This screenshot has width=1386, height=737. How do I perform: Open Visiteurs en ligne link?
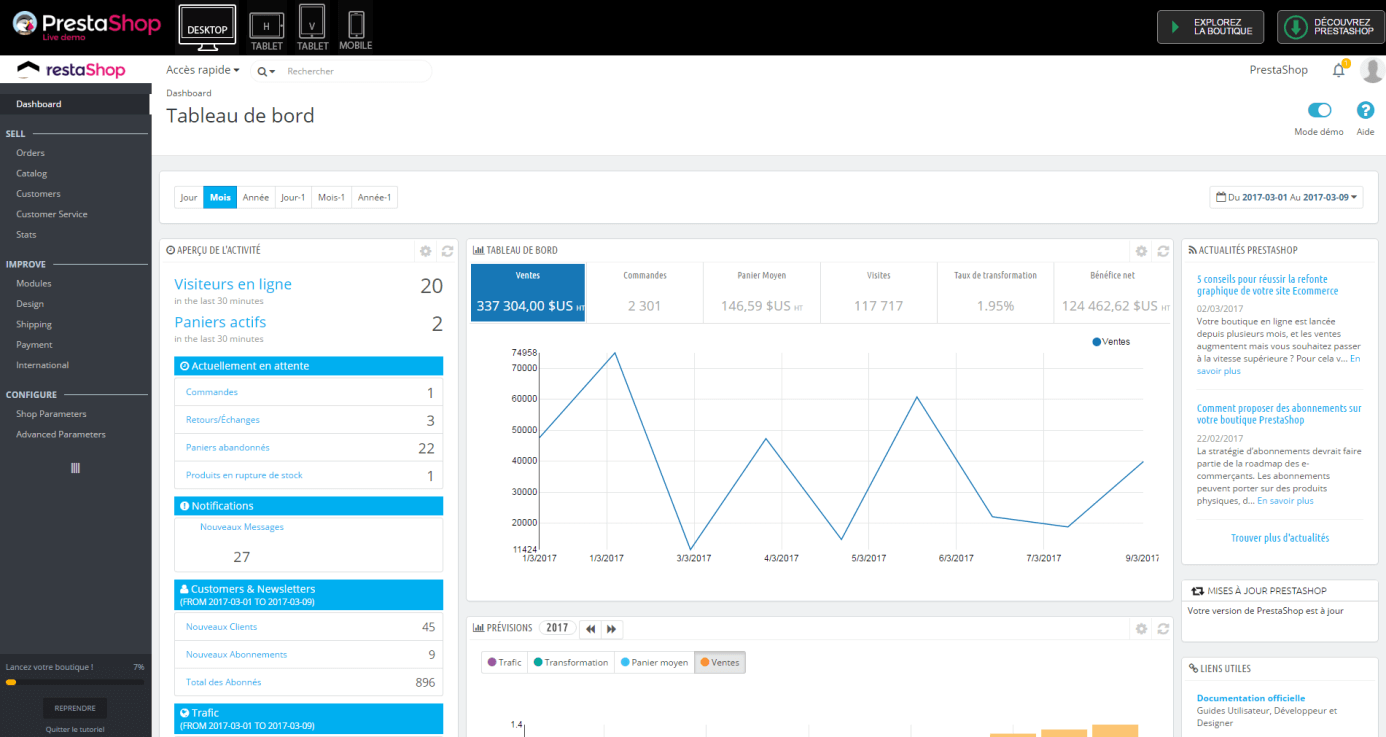tap(233, 284)
